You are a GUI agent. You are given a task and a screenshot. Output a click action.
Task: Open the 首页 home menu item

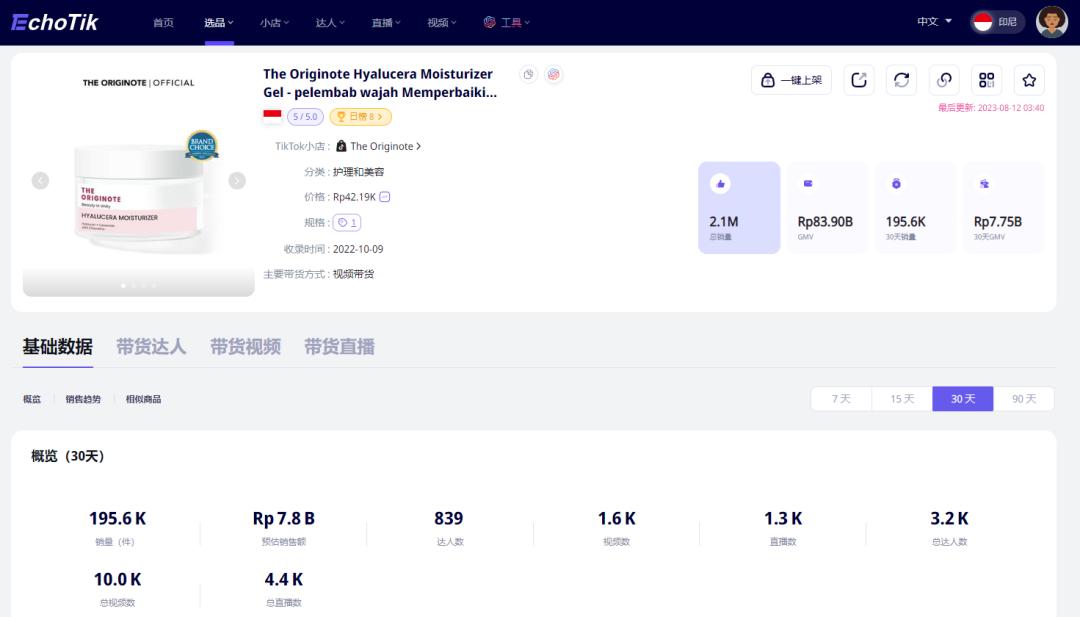tap(163, 22)
